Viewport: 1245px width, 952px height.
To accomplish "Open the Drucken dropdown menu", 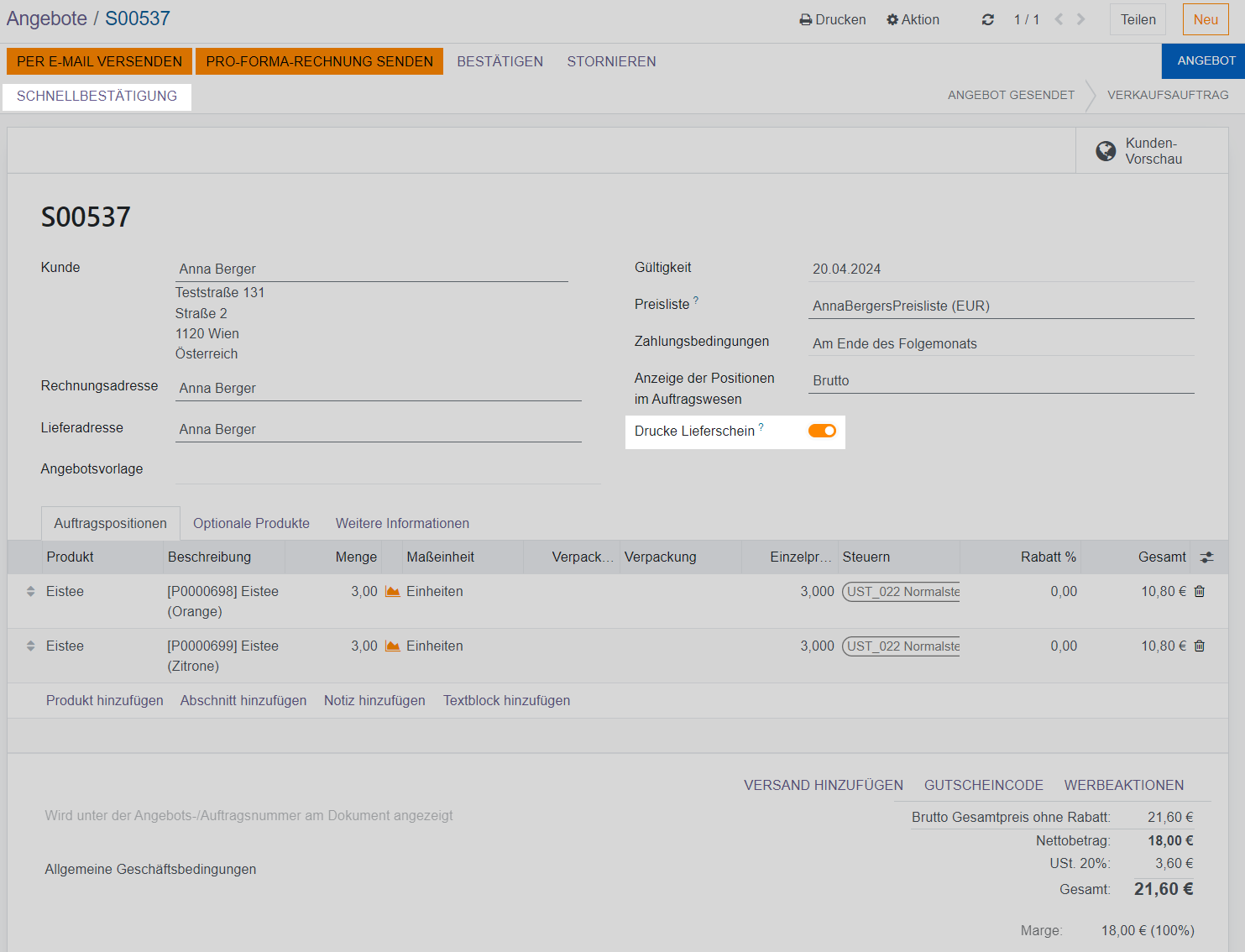I will tap(832, 19).
